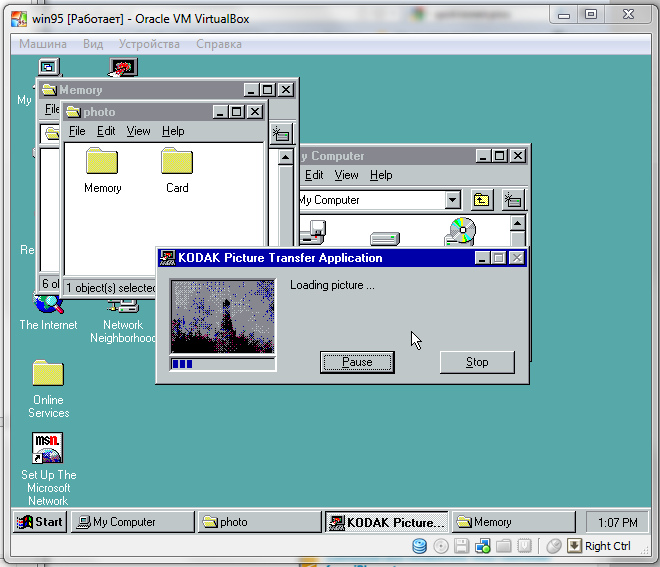This screenshot has width=660, height=567.
Task: Click the taskbar clock 1:07 PM
Action: point(617,522)
